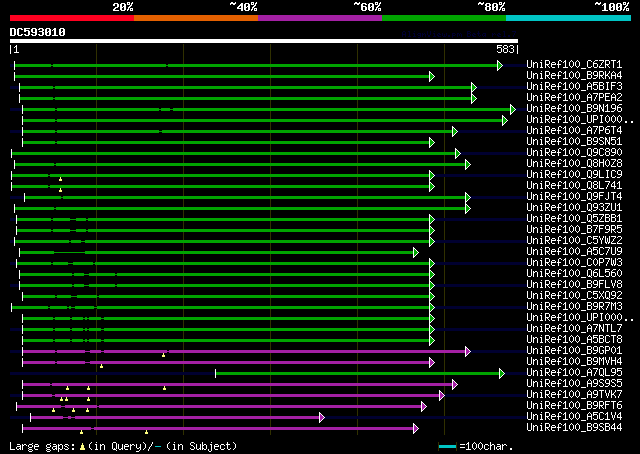
Task: Click the ~80% legend label
Action: (x=491, y=7)
